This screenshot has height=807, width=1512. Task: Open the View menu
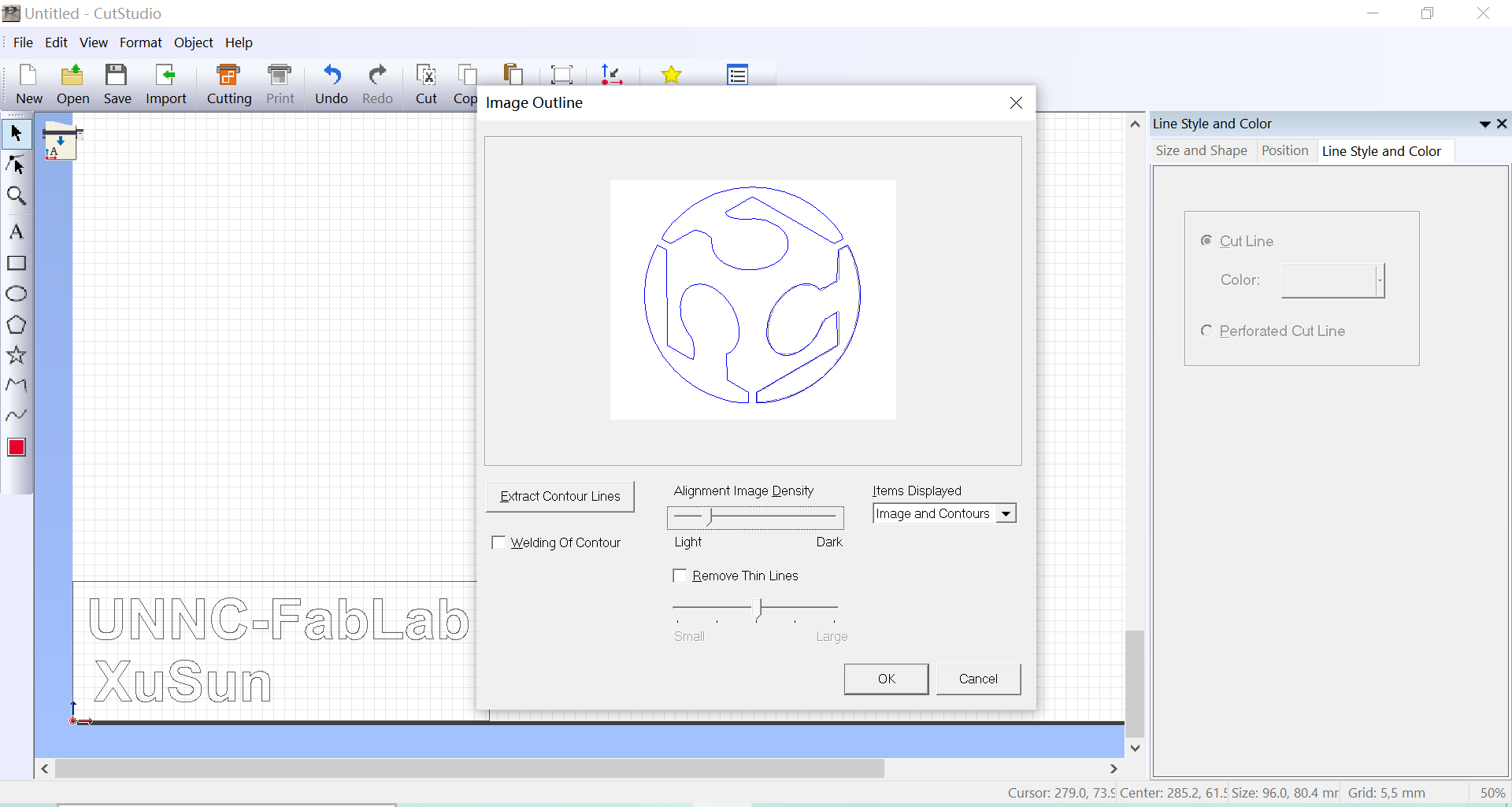click(94, 43)
